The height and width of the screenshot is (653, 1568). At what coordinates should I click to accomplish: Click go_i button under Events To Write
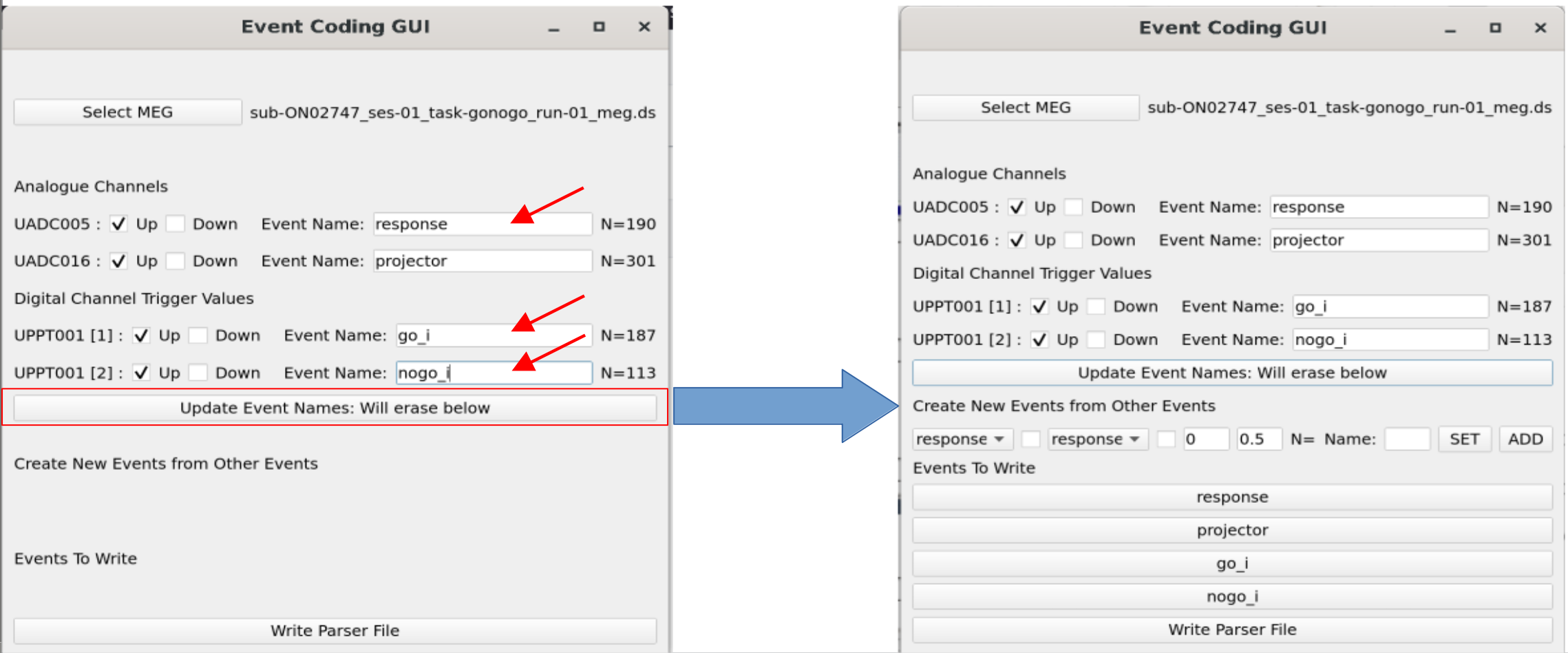1231,563
